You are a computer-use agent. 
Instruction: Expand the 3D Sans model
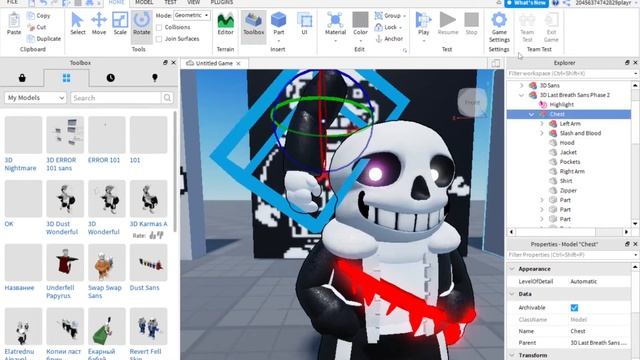pos(522,85)
